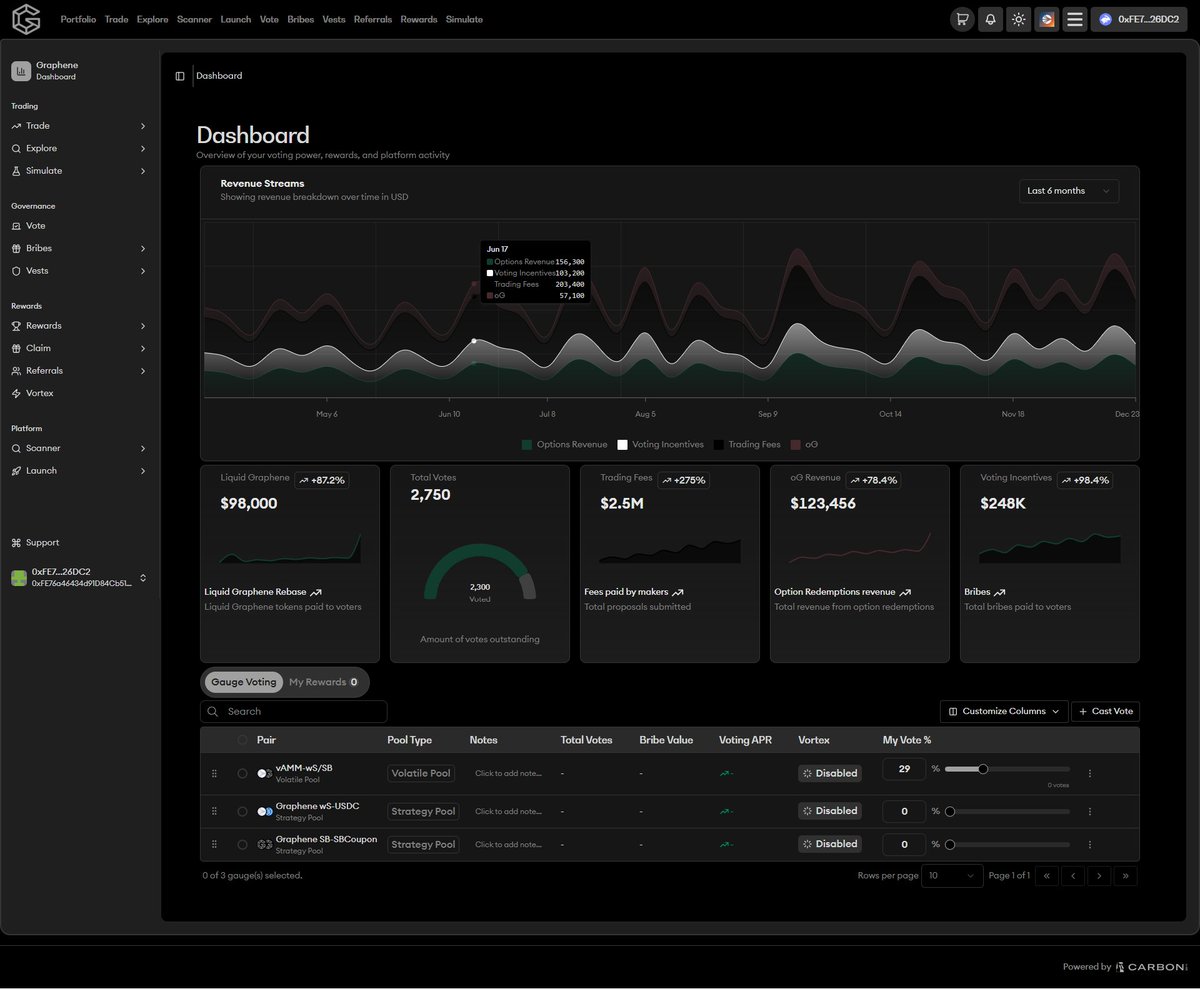Click Support command icon in sidebar
The image size is (1200, 989).
click(16, 543)
